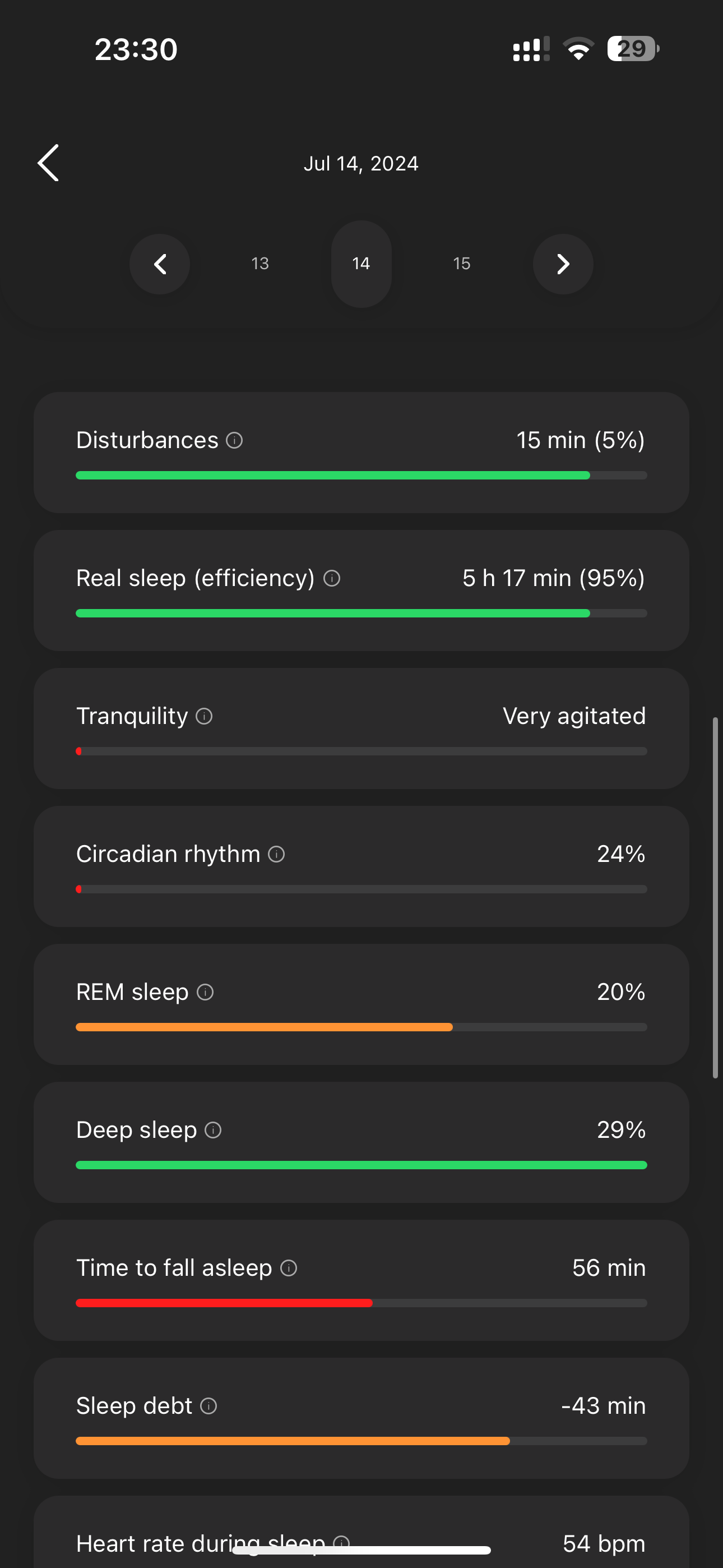
Task: Tap the Sleep debt info icon
Action: tap(208, 1406)
